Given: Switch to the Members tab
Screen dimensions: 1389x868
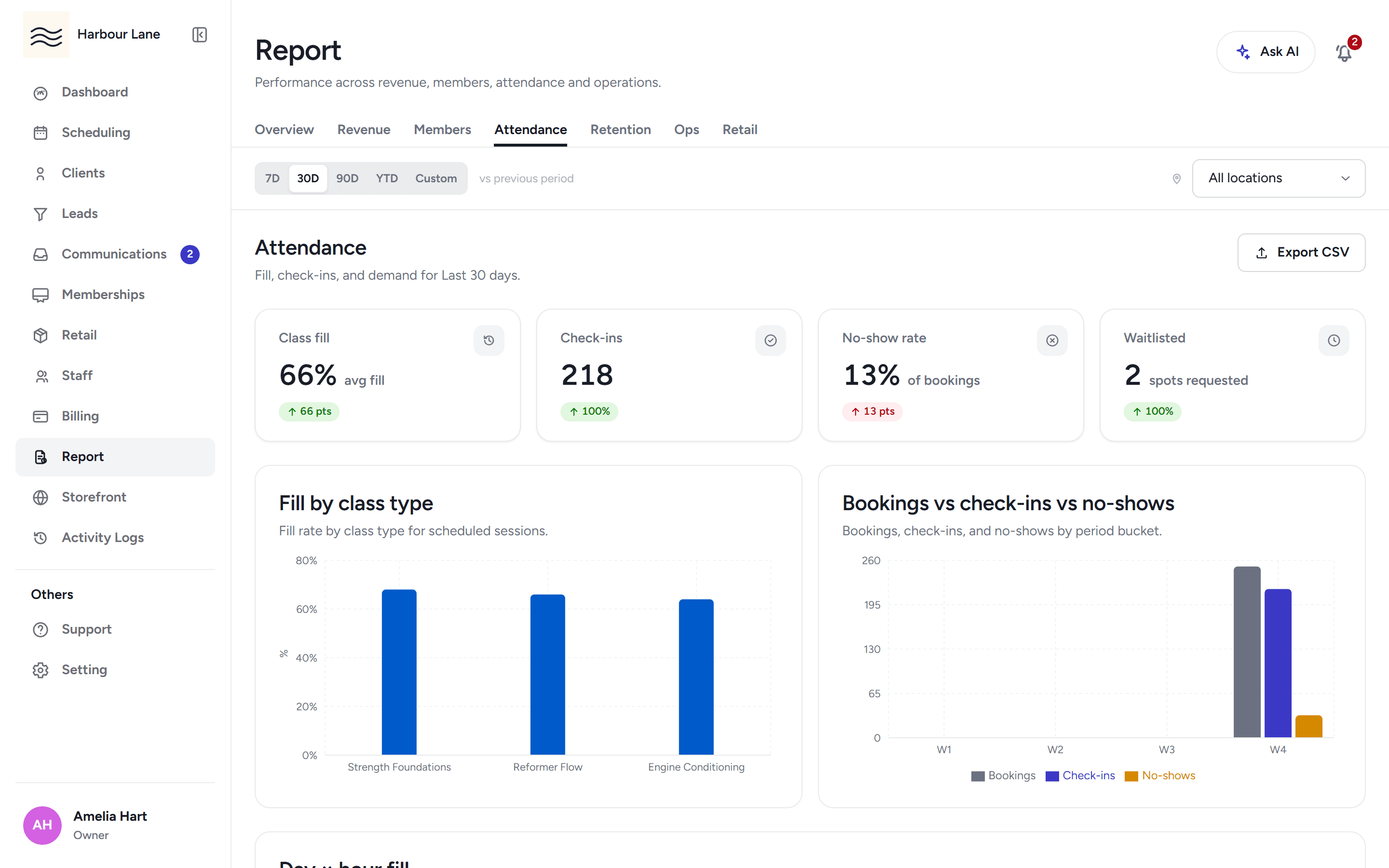Looking at the screenshot, I should 443,130.
